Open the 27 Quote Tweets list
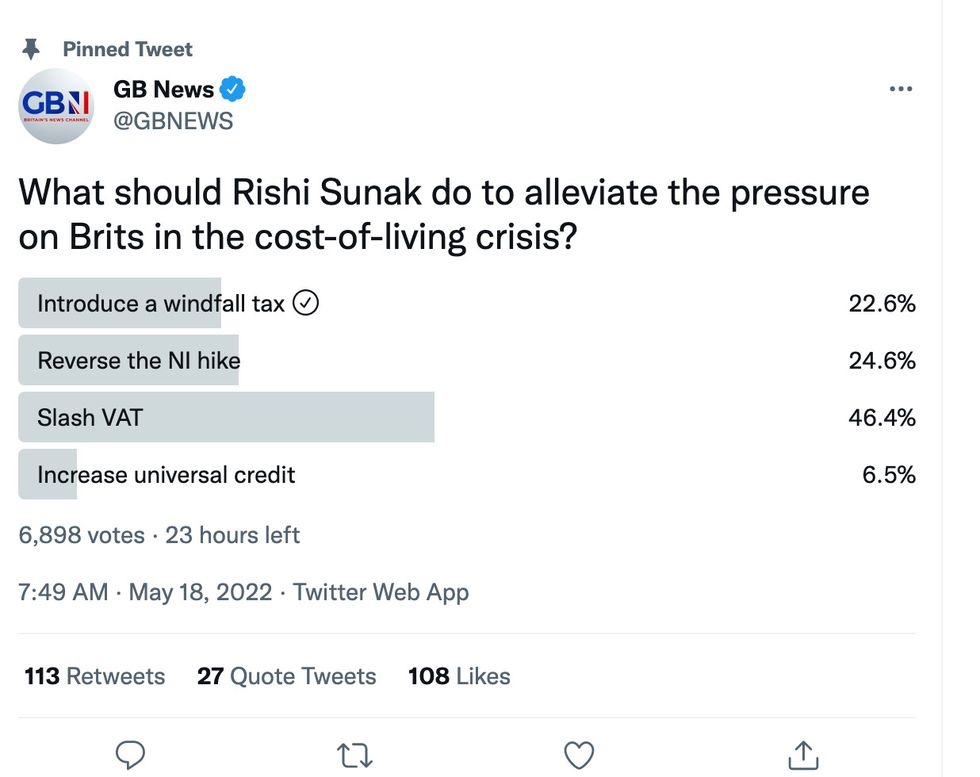 [286, 676]
